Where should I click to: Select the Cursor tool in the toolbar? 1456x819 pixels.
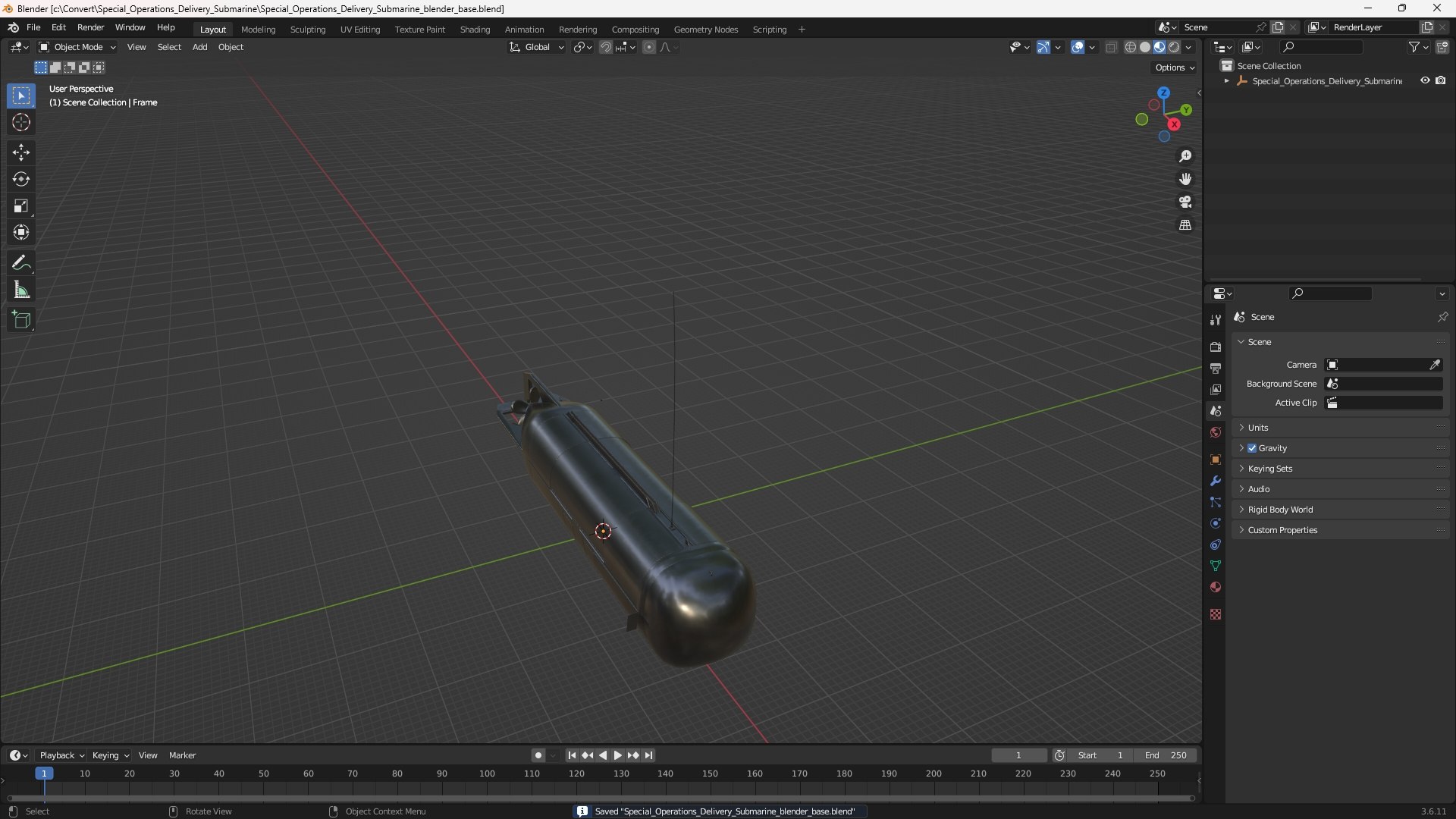pos(21,122)
